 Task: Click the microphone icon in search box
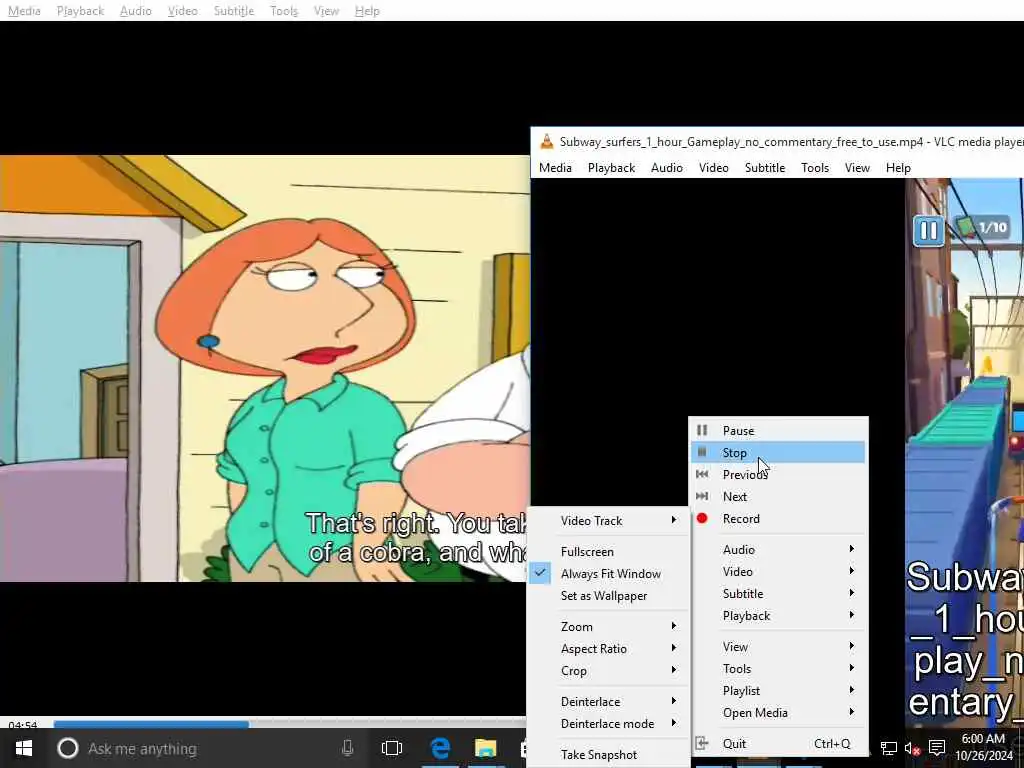347,748
